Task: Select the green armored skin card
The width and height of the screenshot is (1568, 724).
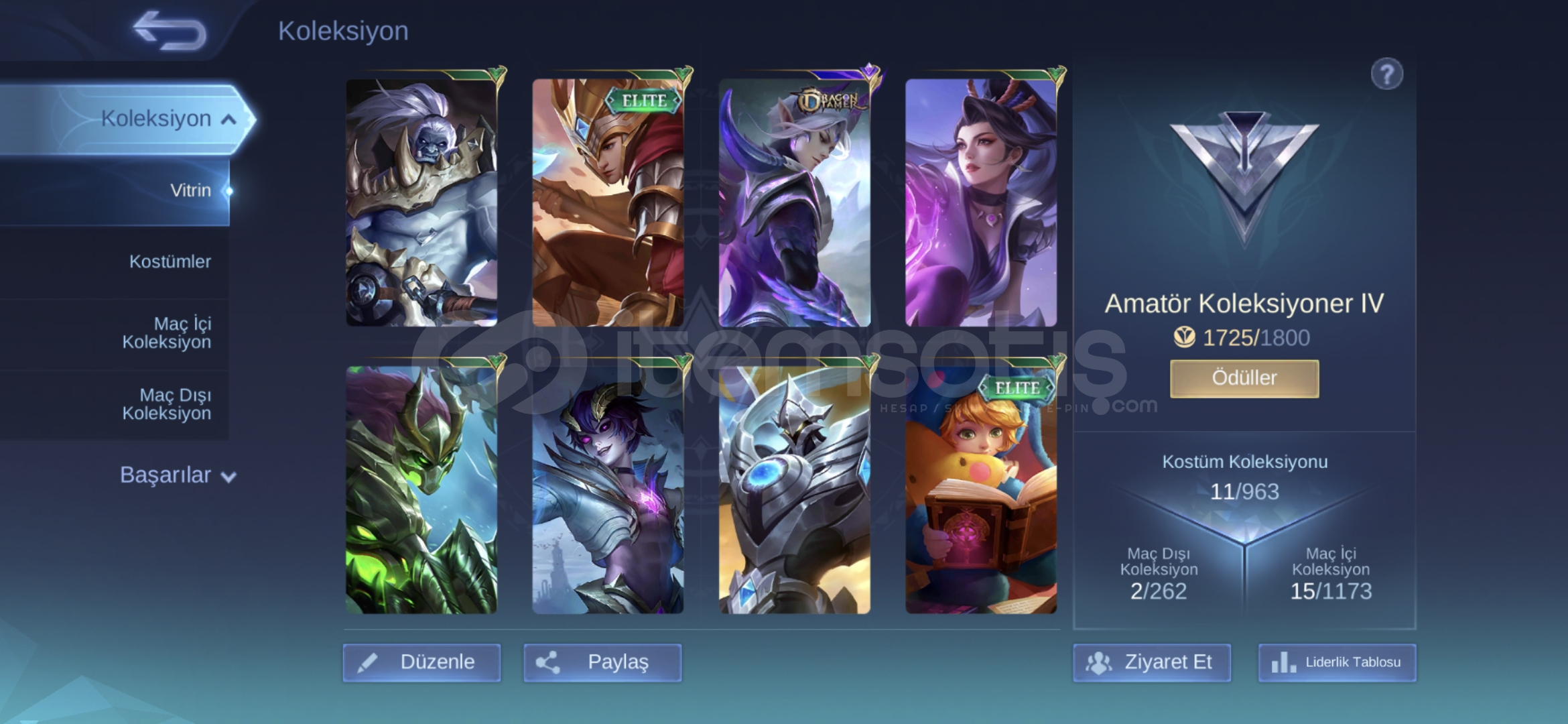Action: (x=421, y=489)
